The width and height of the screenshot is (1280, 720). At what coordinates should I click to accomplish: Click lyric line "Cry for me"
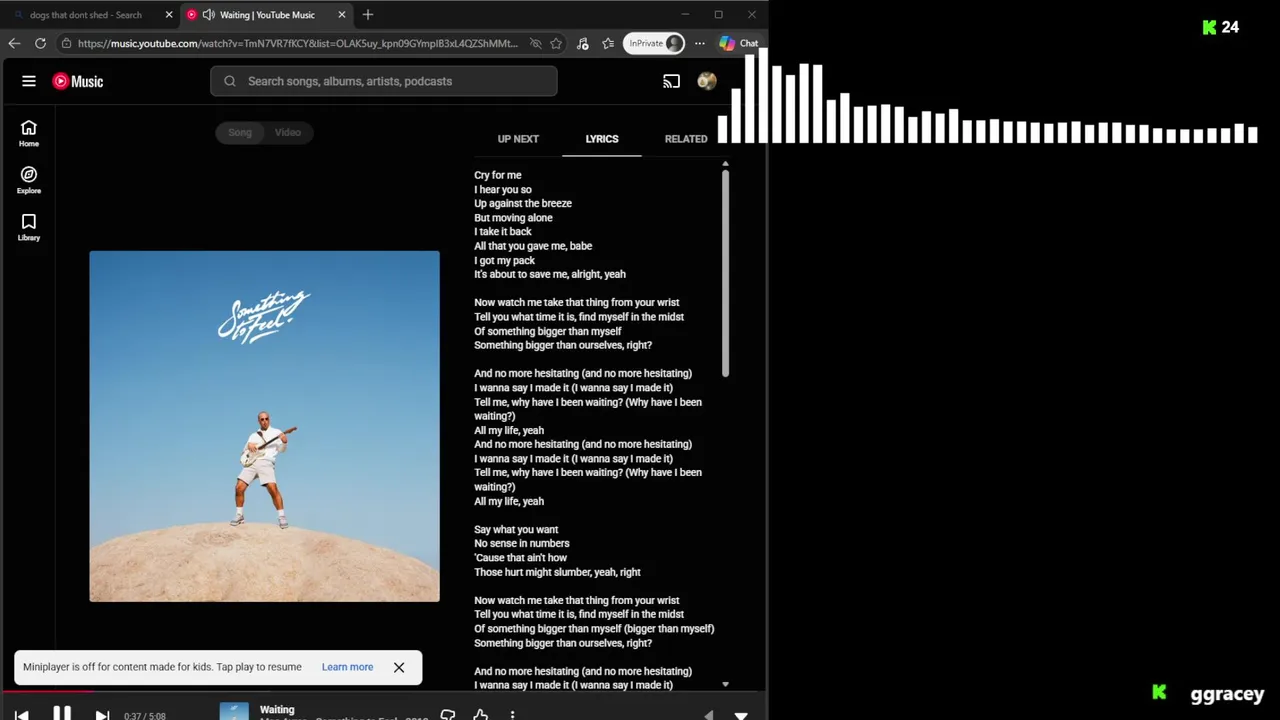pyautogui.click(x=498, y=175)
